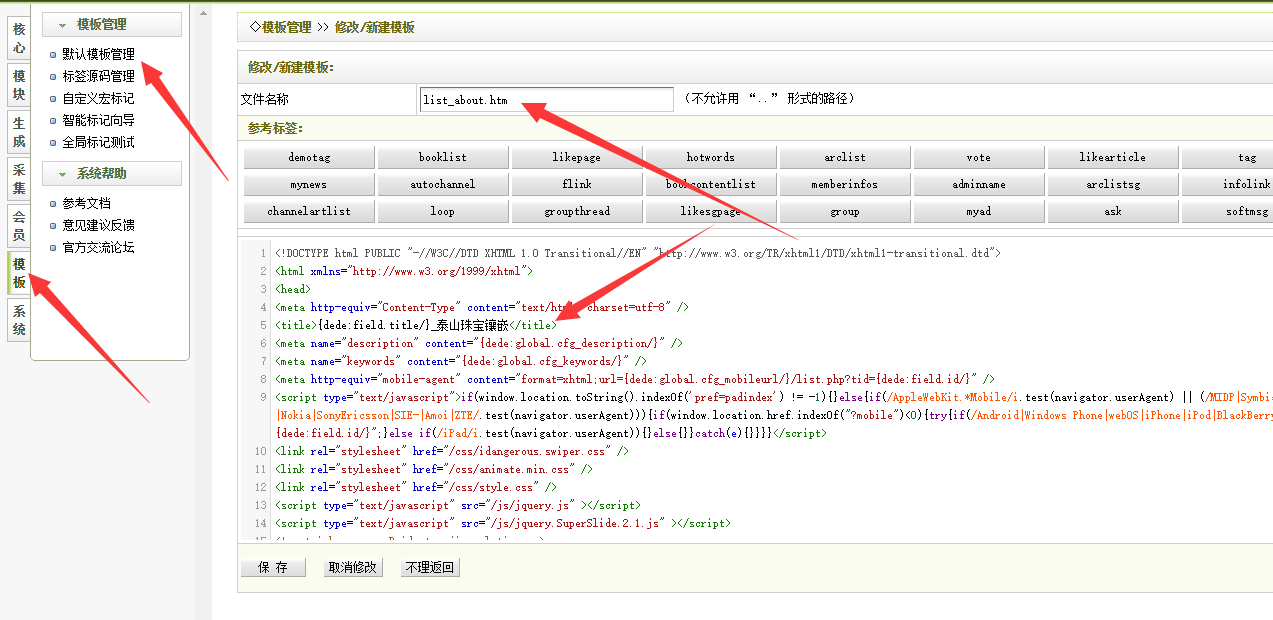Insert the autochannel reference tag

[443, 184]
